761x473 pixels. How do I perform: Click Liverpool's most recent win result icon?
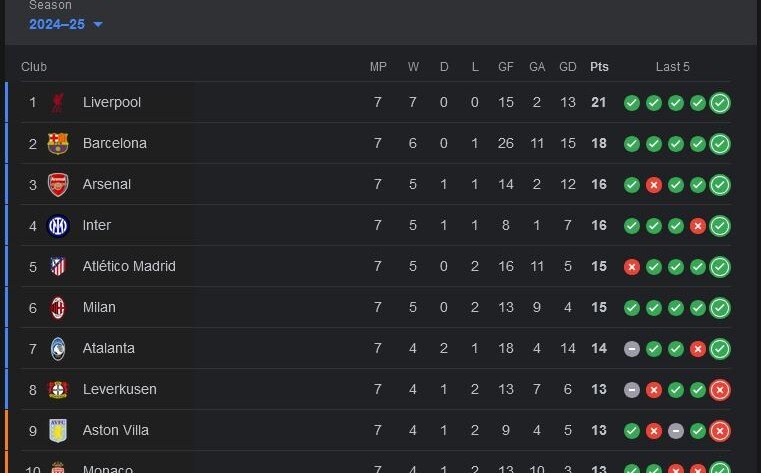pyautogui.click(x=720, y=102)
